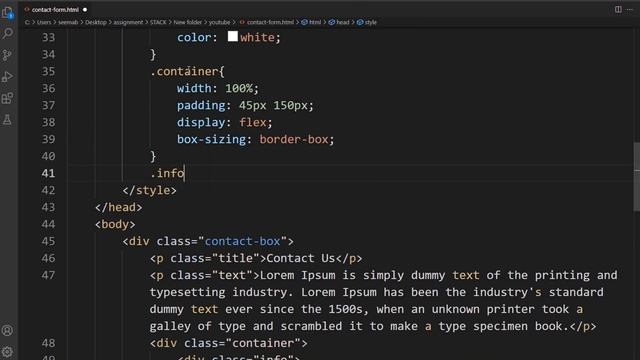The width and height of the screenshot is (640, 360).
Task: Click 'galley of type and scrambled' text
Action: 246,326
